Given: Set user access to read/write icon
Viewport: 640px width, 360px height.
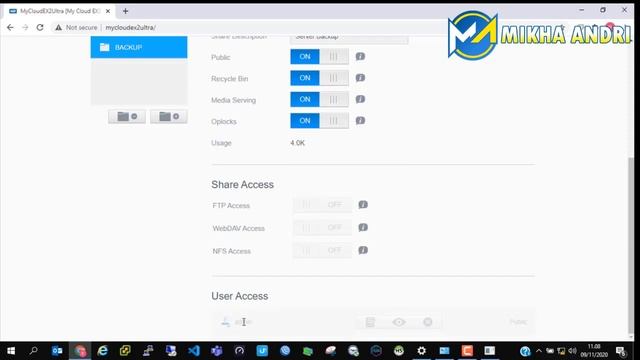Looking at the screenshot, I should pyautogui.click(x=370, y=322).
